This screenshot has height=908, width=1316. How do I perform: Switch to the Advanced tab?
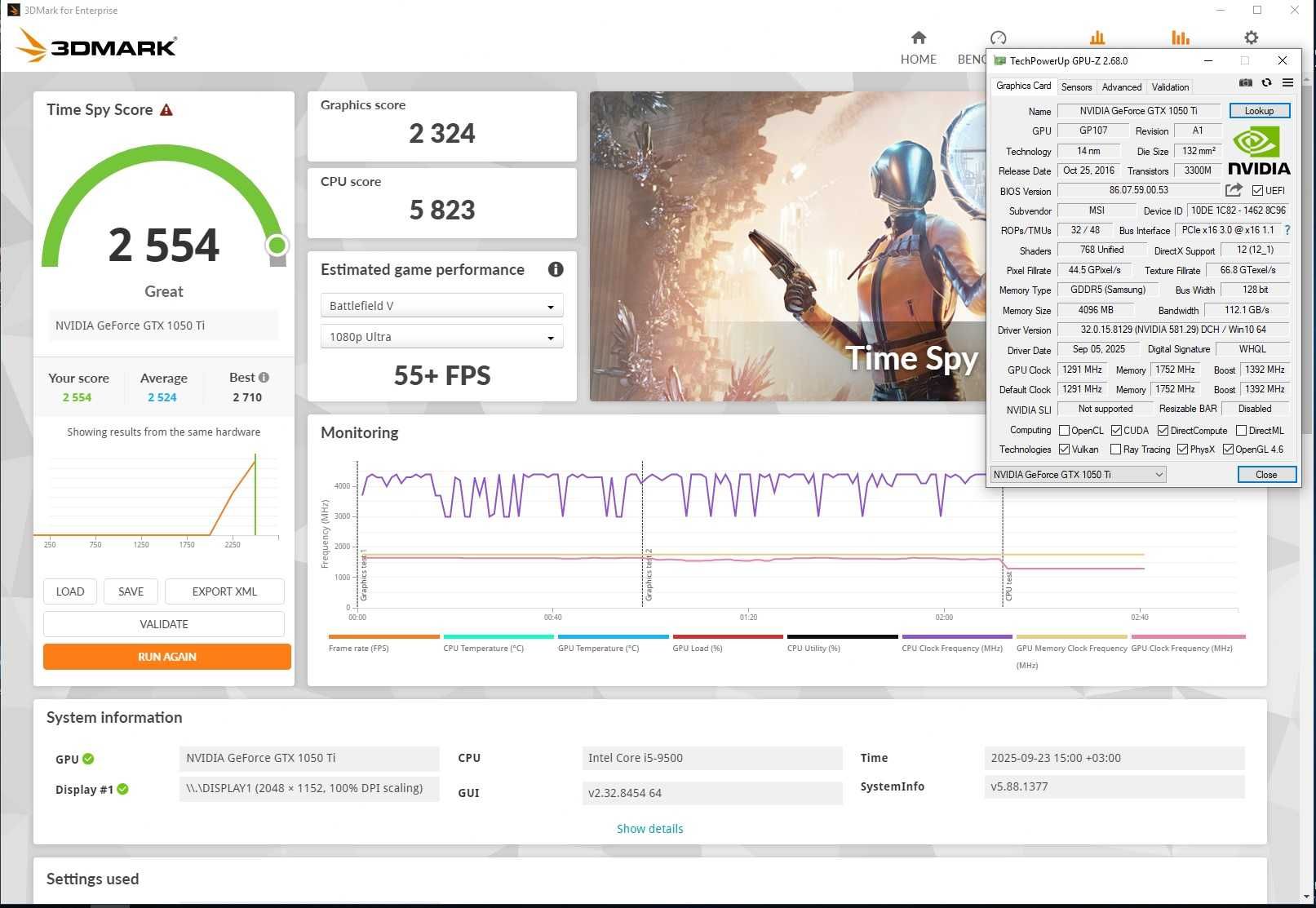pos(1121,87)
